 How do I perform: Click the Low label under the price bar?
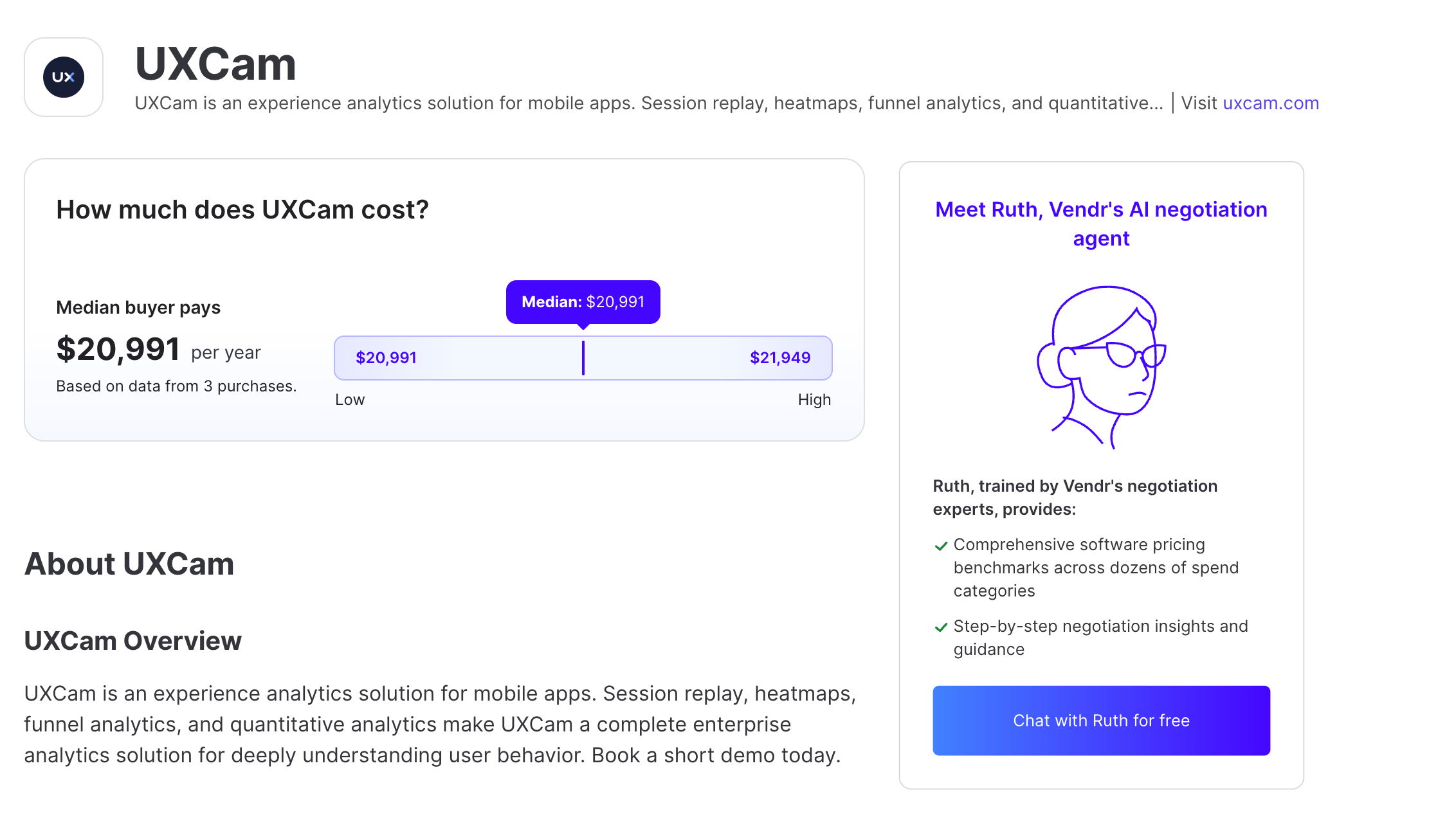pyautogui.click(x=350, y=400)
